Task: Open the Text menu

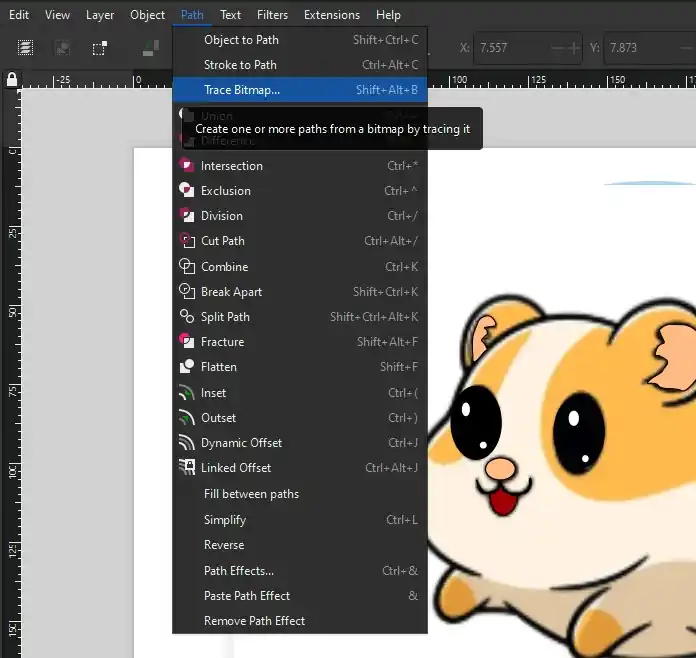Action: click(230, 15)
